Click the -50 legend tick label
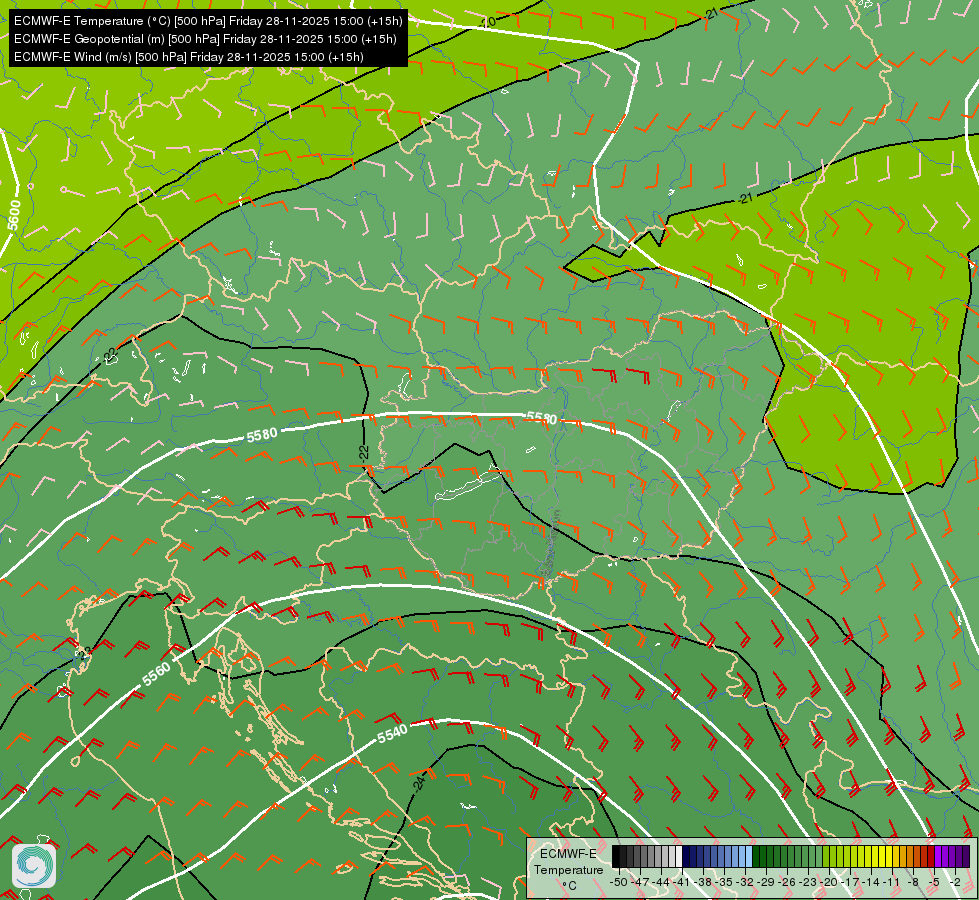 click(619, 882)
